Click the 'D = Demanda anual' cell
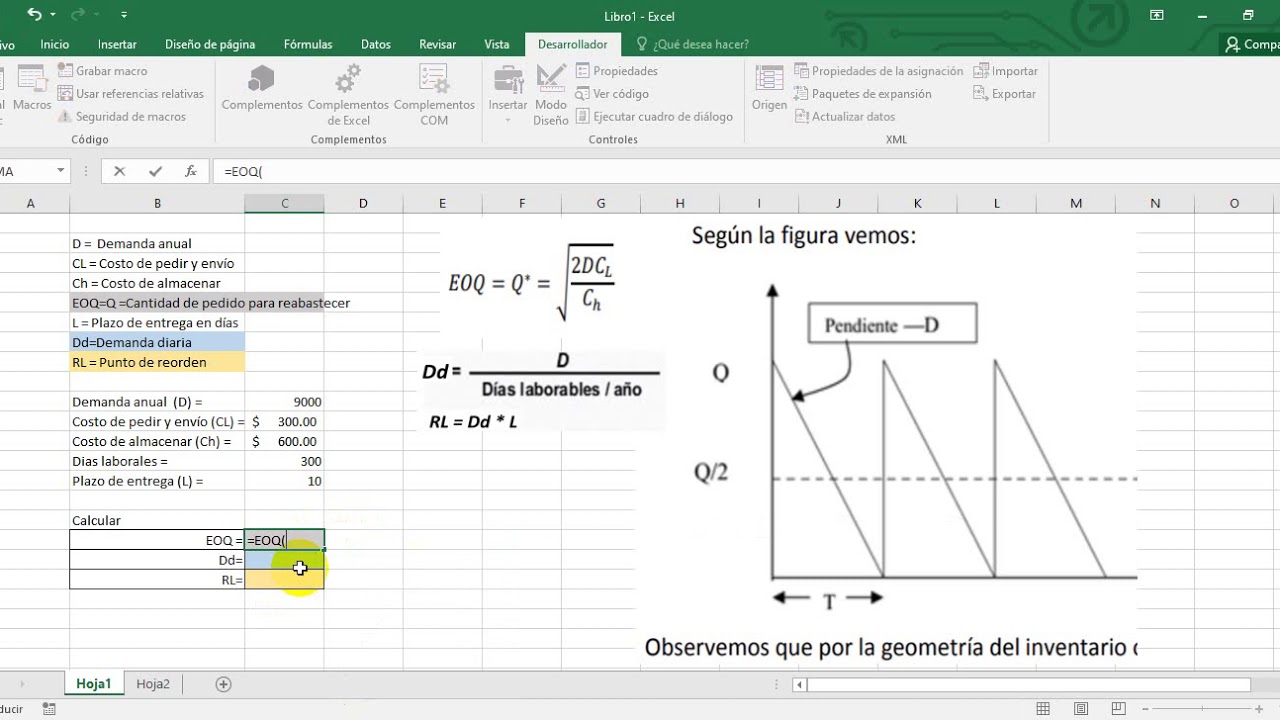This screenshot has height=720, width=1280. tap(157, 243)
